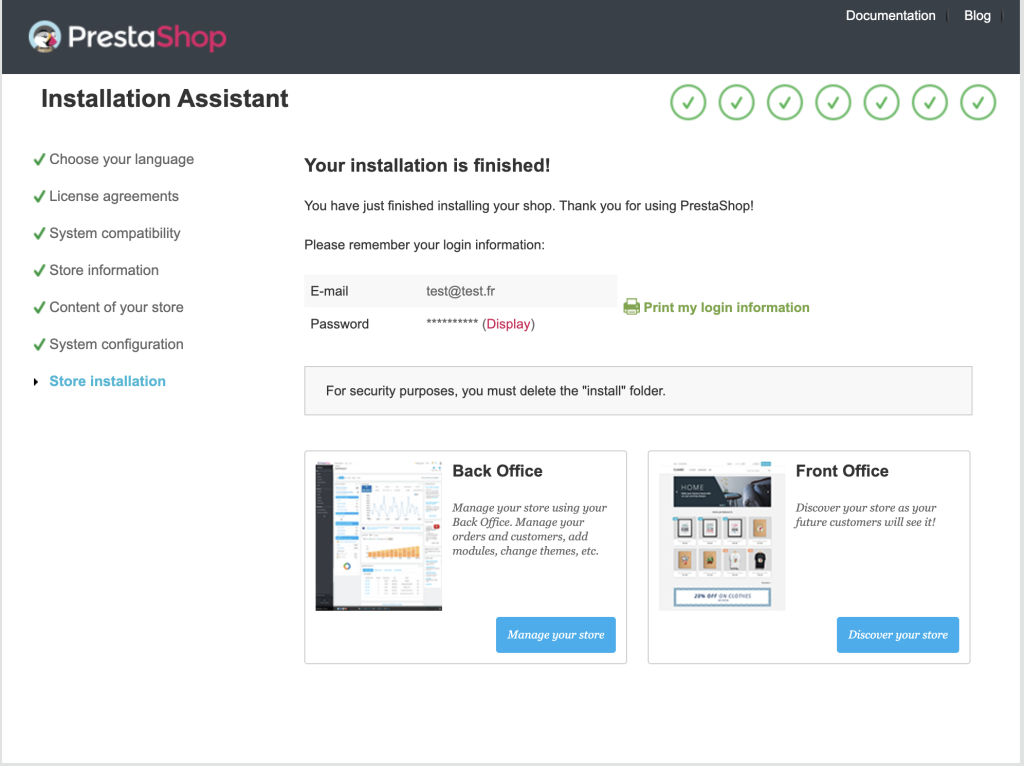Click the checkmark beside System configuration

pos(39,344)
